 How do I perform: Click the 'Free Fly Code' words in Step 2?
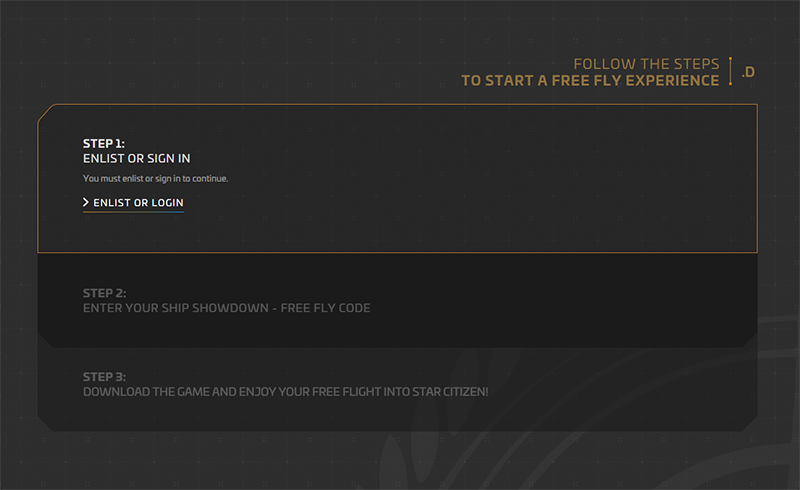click(325, 308)
